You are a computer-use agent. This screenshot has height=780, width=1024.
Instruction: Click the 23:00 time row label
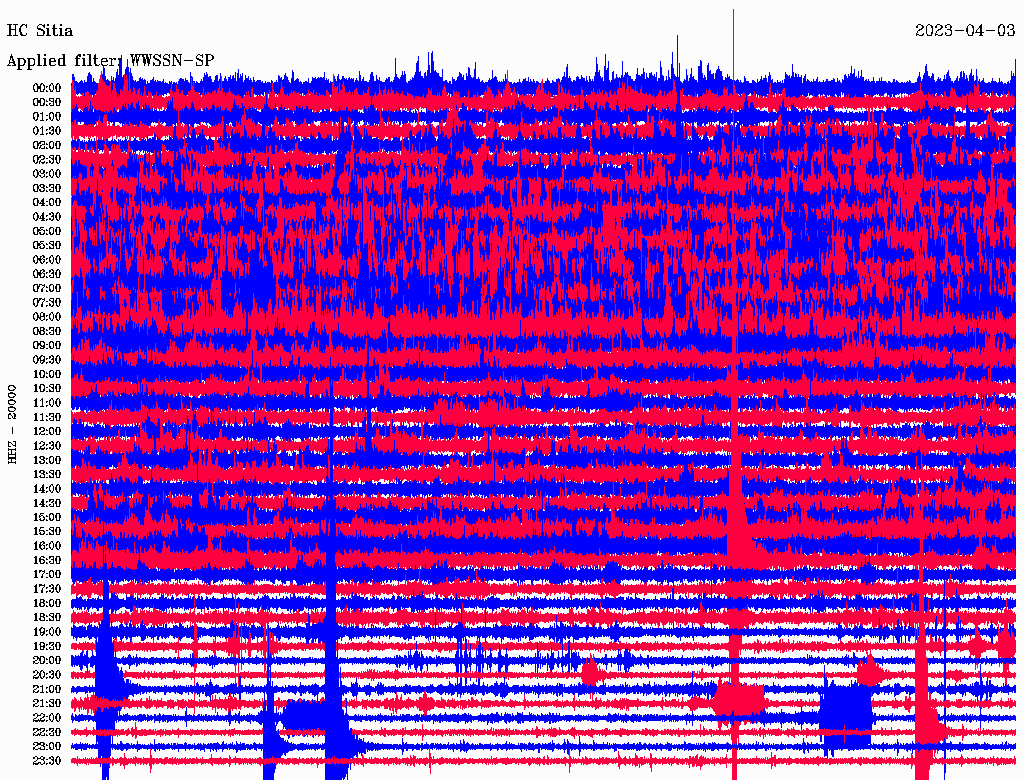point(47,746)
